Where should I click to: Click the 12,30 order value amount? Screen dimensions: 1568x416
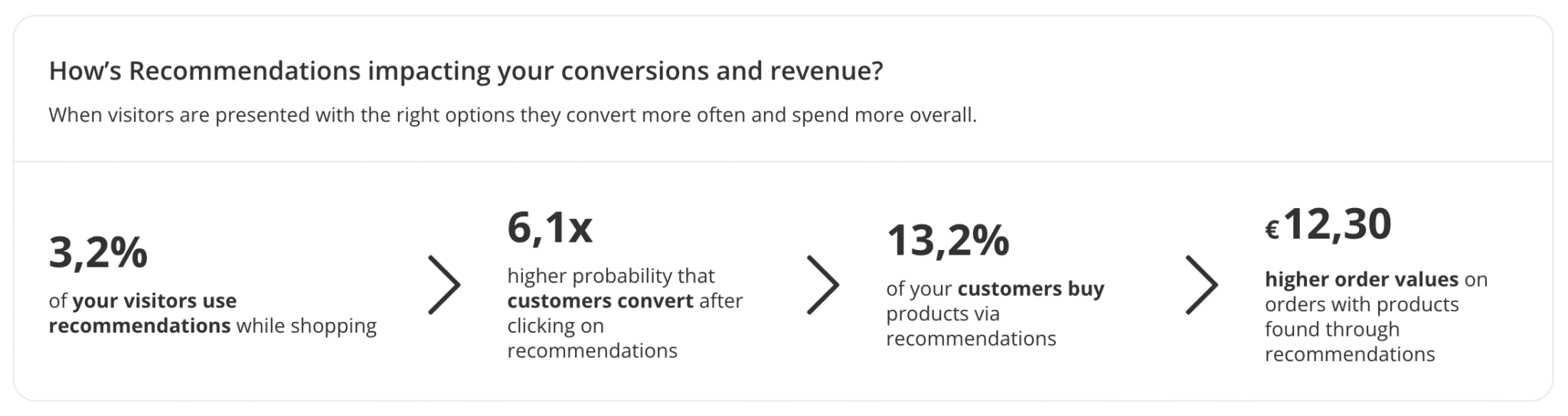(x=1338, y=225)
